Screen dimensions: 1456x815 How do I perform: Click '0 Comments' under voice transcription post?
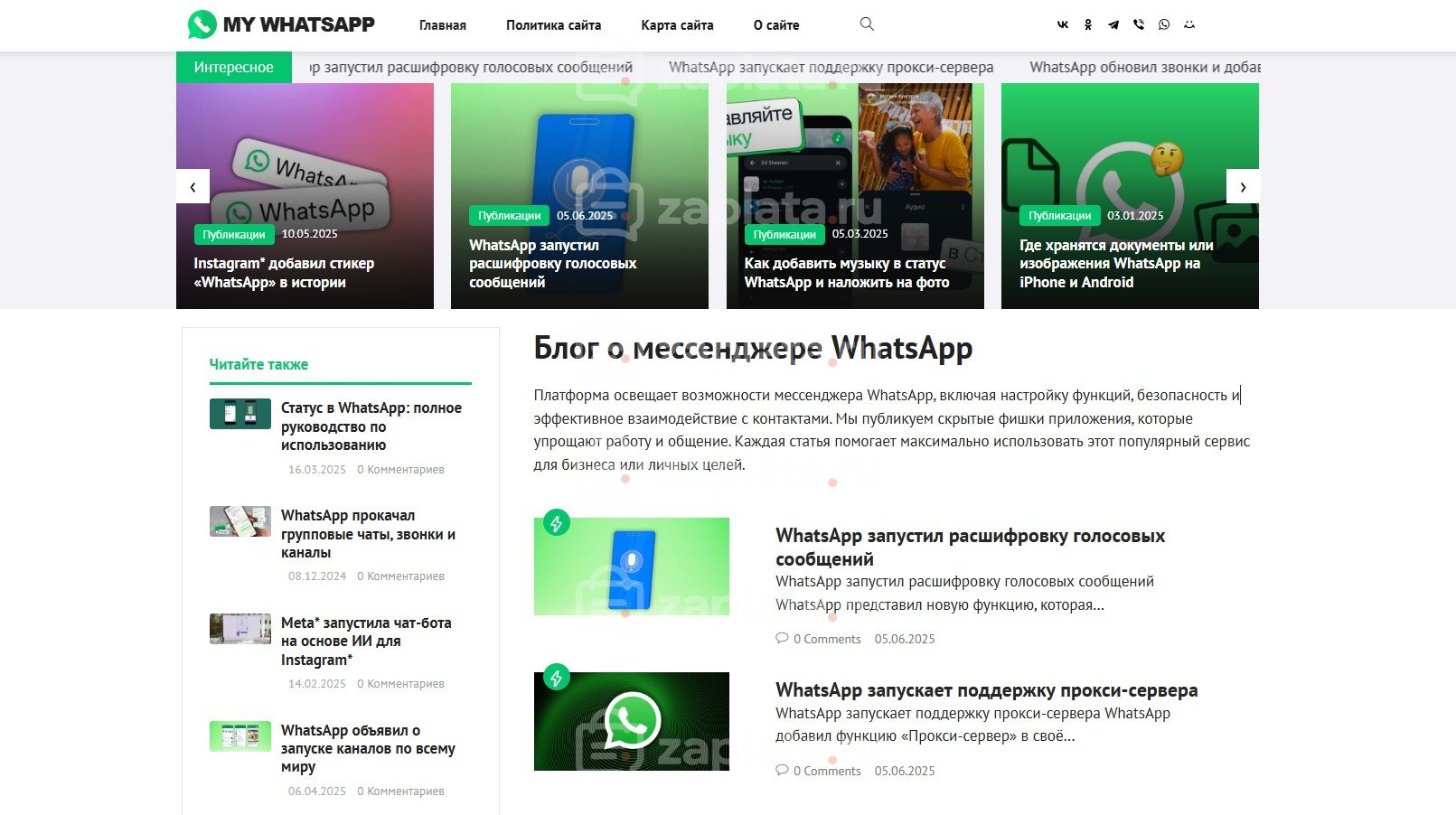tap(827, 639)
